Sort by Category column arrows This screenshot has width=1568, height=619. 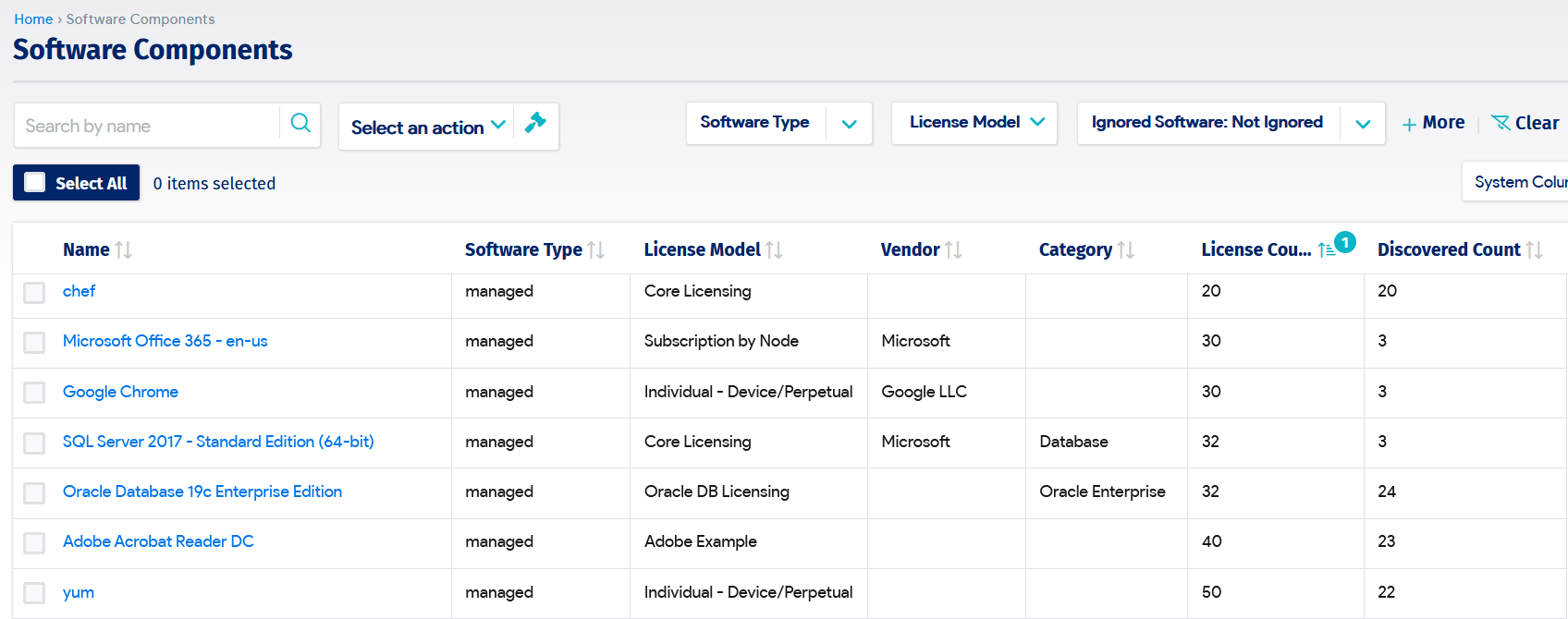pos(1125,249)
